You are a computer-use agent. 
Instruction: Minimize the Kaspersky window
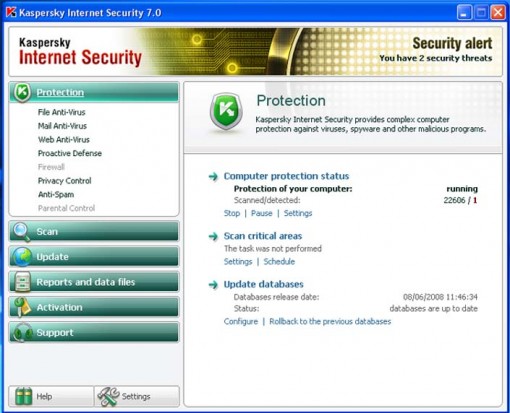tap(464, 13)
